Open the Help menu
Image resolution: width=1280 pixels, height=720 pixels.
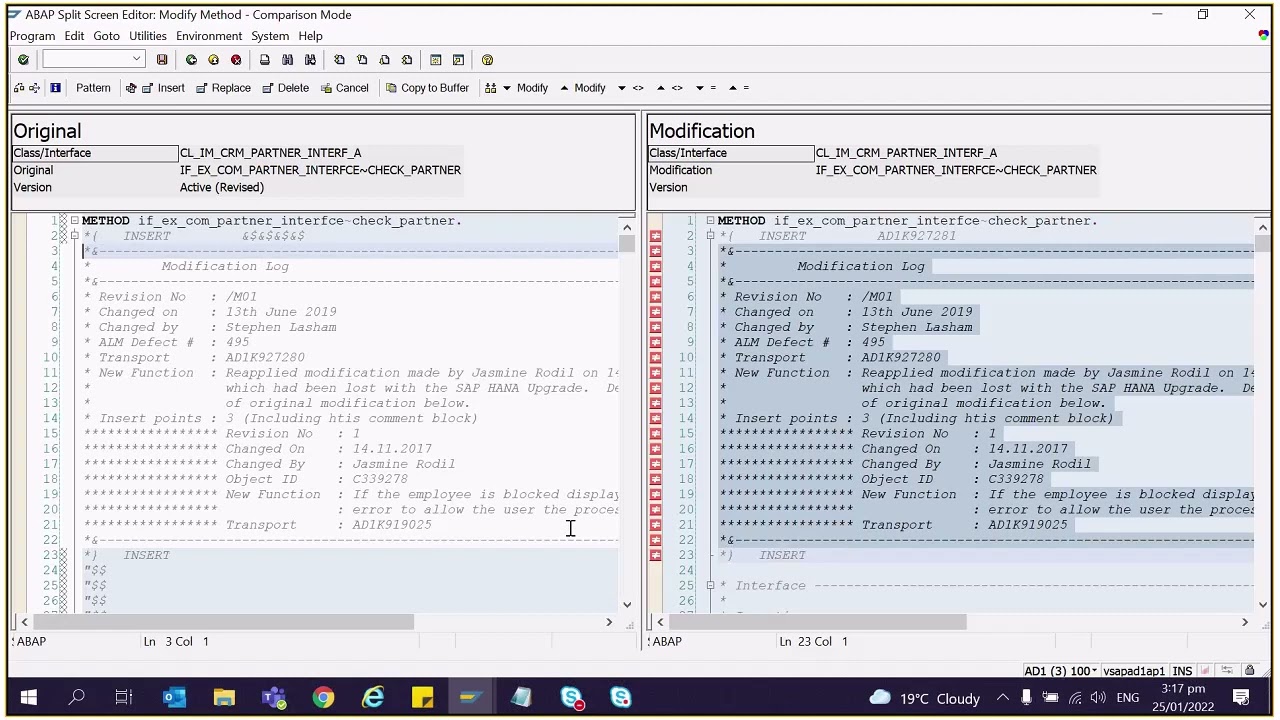pos(310,36)
